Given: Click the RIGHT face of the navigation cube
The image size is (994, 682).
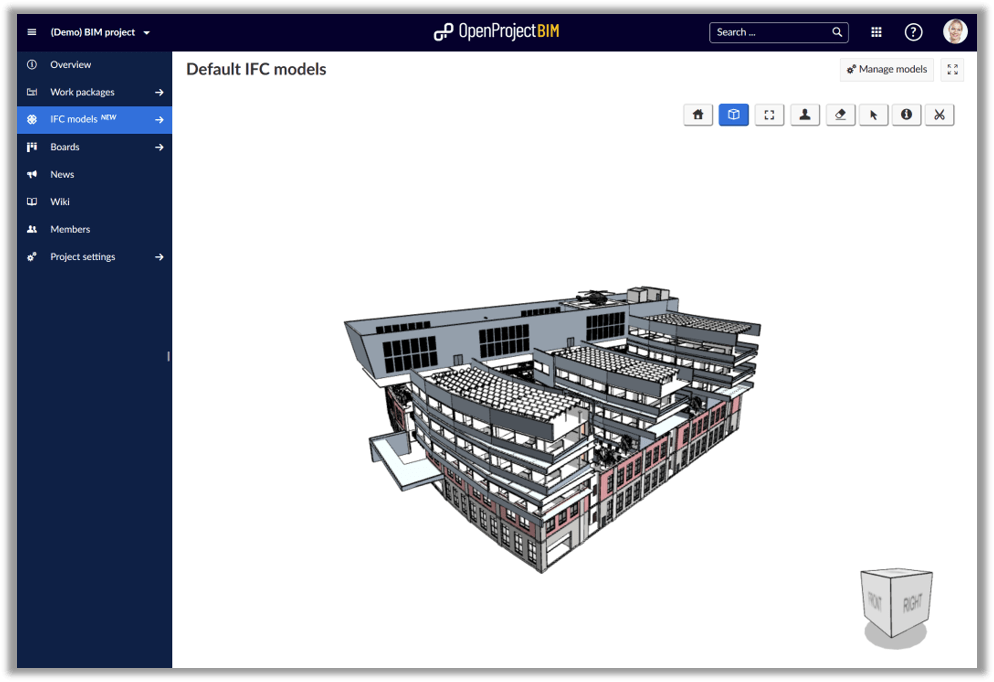Looking at the screenshot, I should (915, 600).
